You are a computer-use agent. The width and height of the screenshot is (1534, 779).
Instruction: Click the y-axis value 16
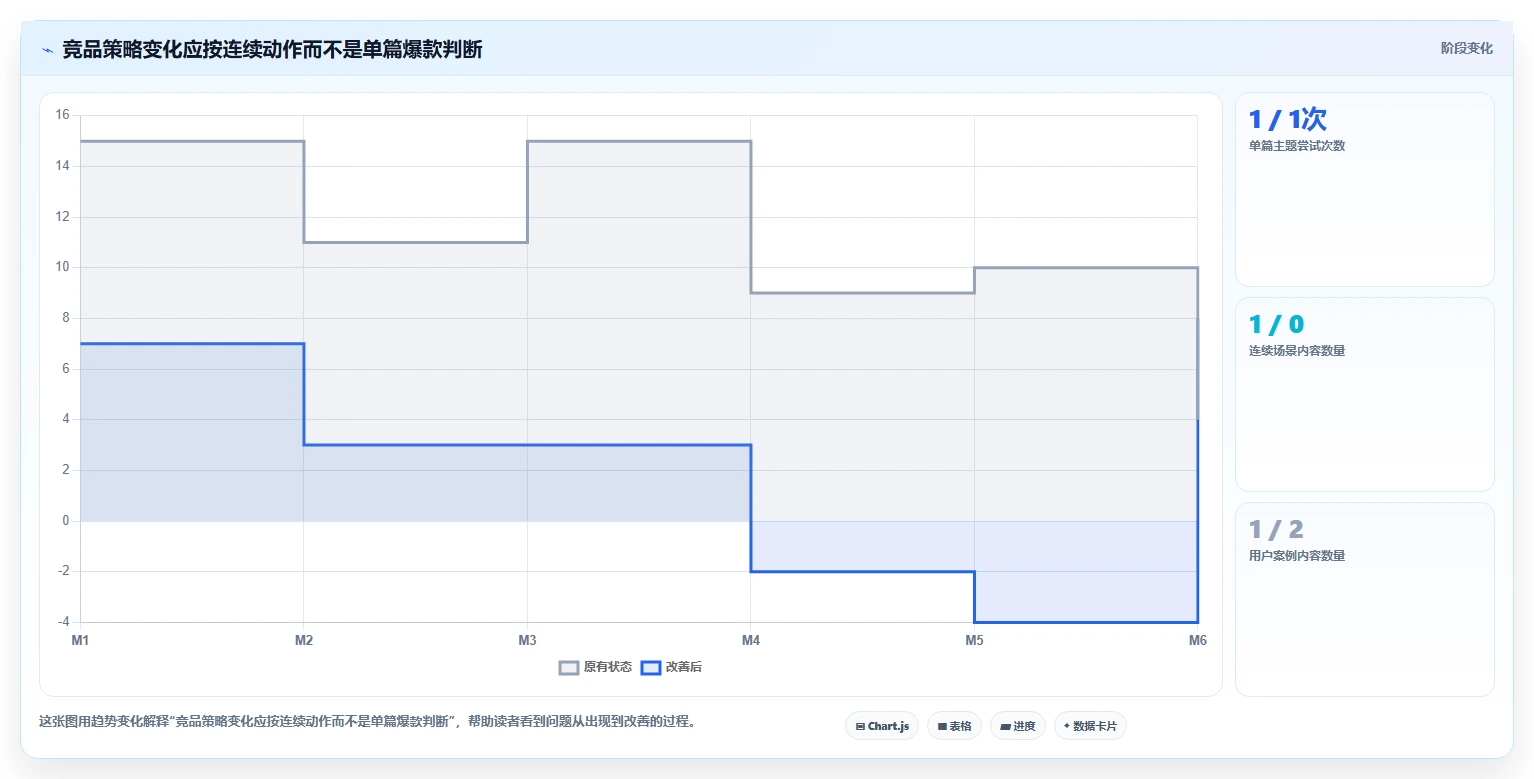point(62,115)
